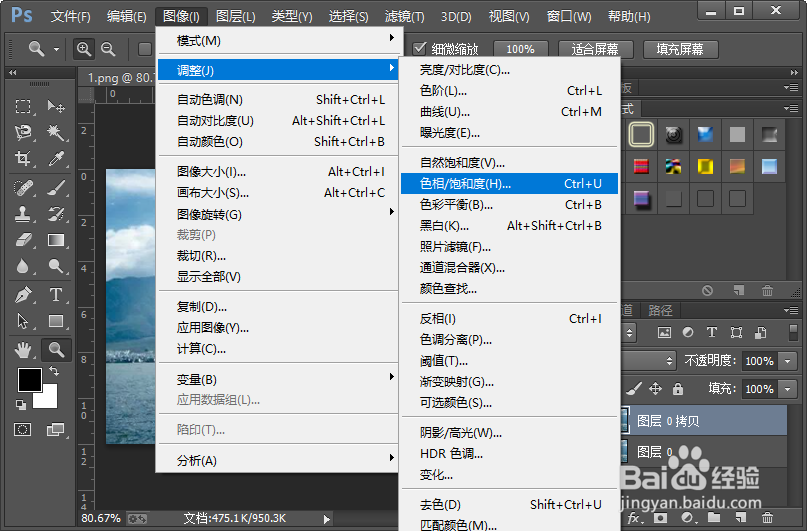
Task: Toggle Quick Mask mode
Action: click(x=23, y=429)
